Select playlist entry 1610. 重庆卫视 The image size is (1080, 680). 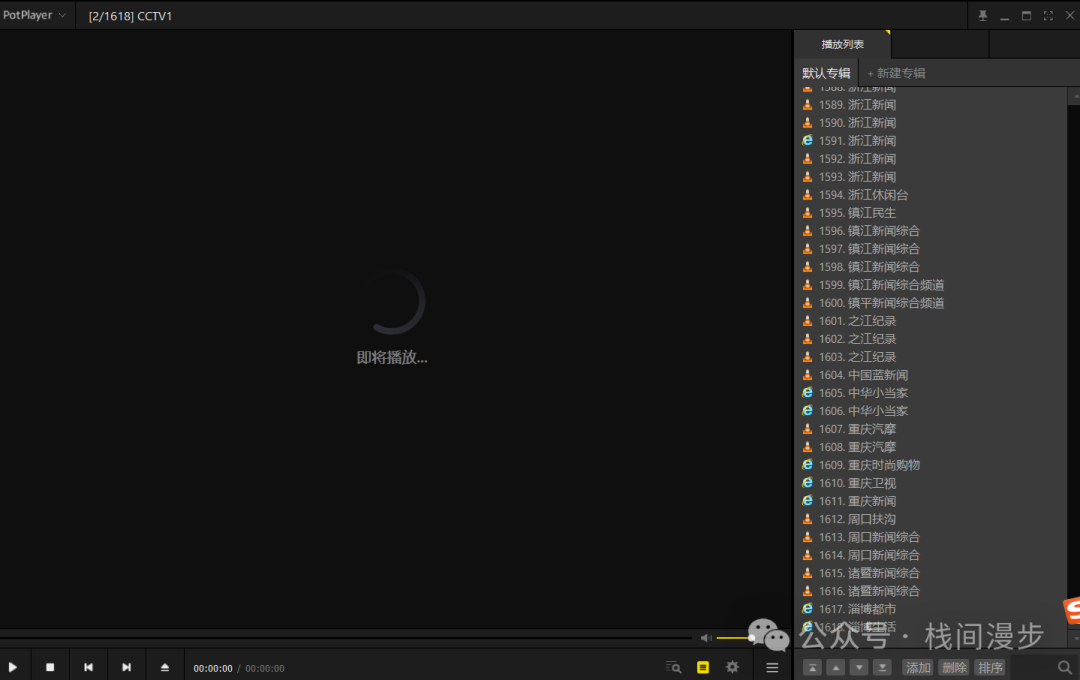[931, 483]
